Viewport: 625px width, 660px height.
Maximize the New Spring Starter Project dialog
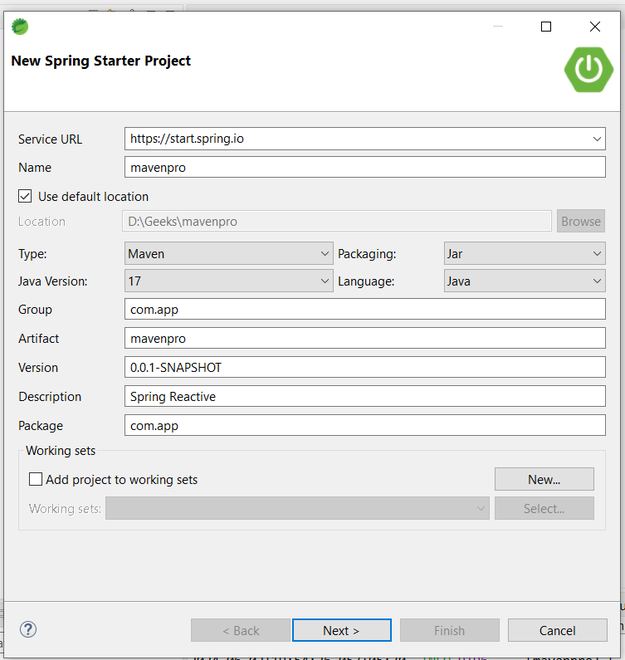(x=546, y=27)
